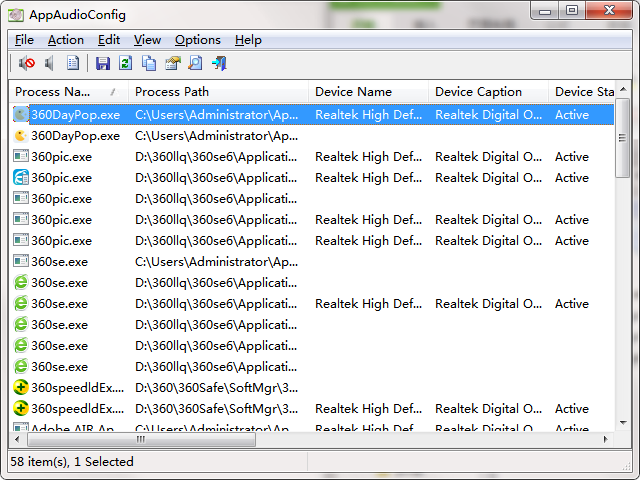Open the File menu
This screenshot has height=480, width=640.
[24, 40]
